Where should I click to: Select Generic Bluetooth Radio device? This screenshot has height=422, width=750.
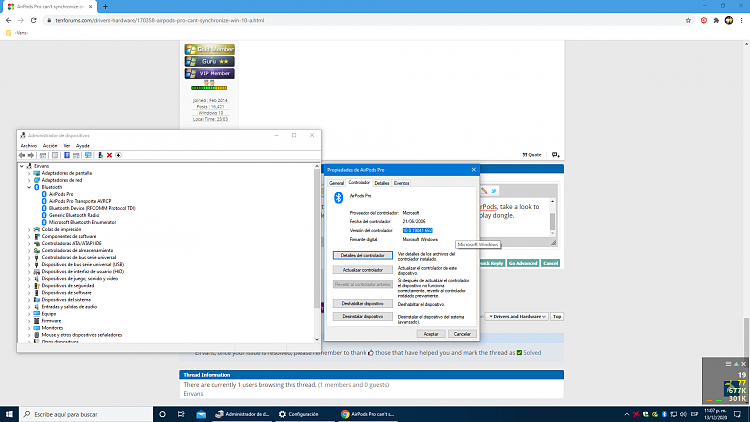click(x=74, y=215)
